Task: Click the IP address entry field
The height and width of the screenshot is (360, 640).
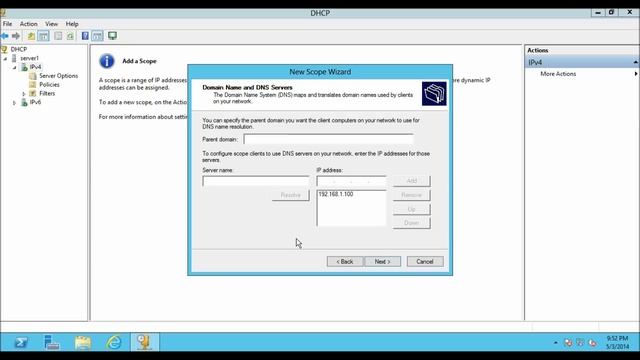Action: coord(351,181)
